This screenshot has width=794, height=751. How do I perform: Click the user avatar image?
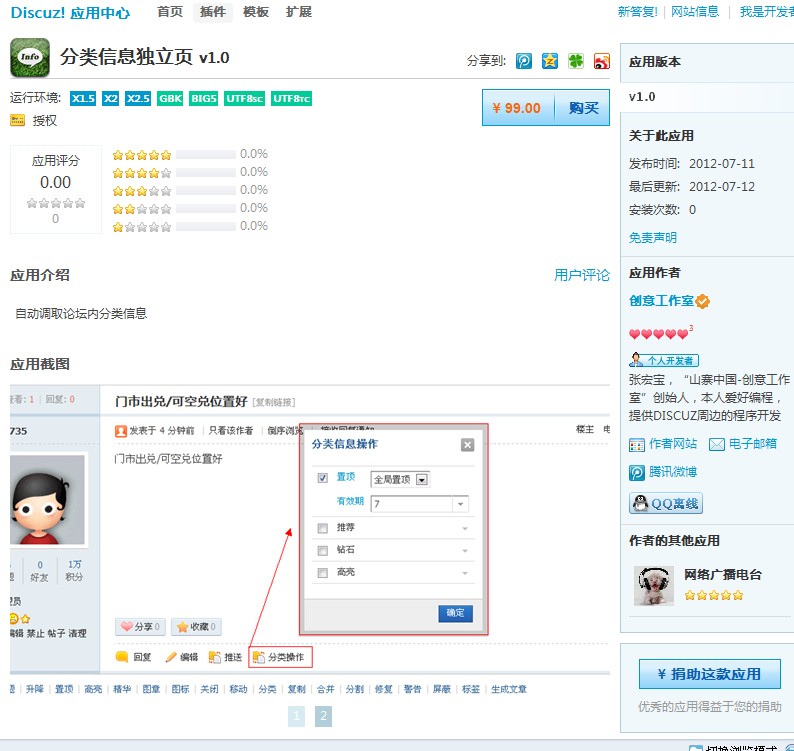pos(48,500)
